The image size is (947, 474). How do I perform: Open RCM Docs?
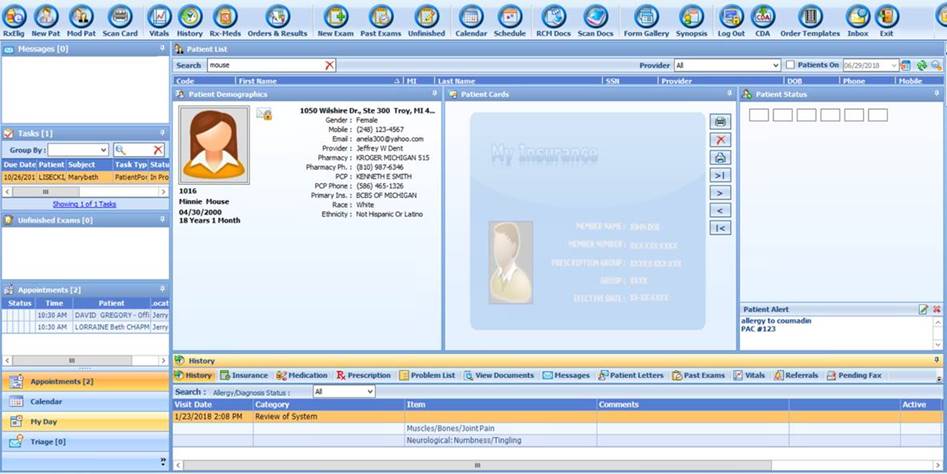tap(553, 20)
